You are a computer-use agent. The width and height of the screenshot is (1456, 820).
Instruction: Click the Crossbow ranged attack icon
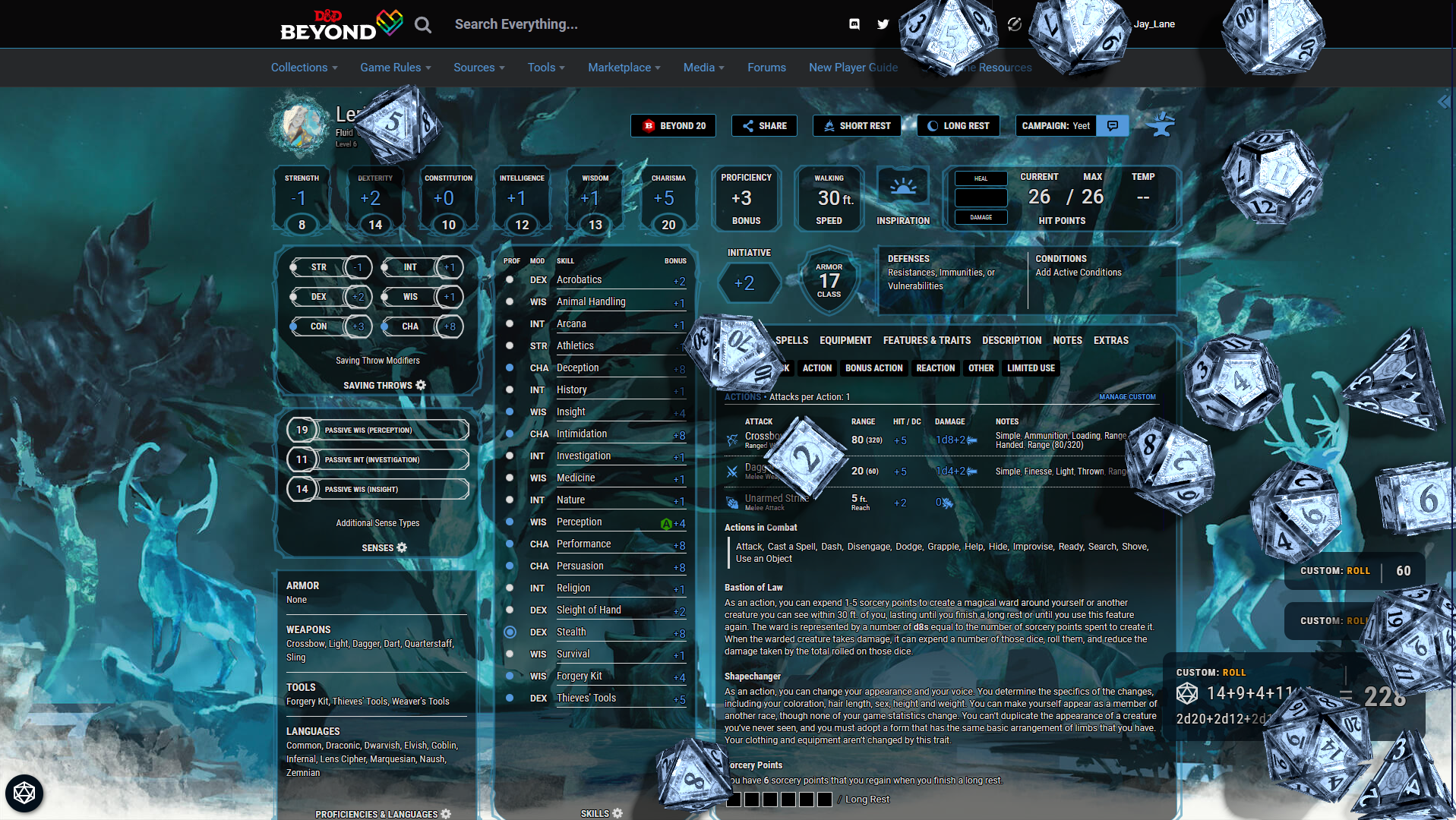click(732, 440)
